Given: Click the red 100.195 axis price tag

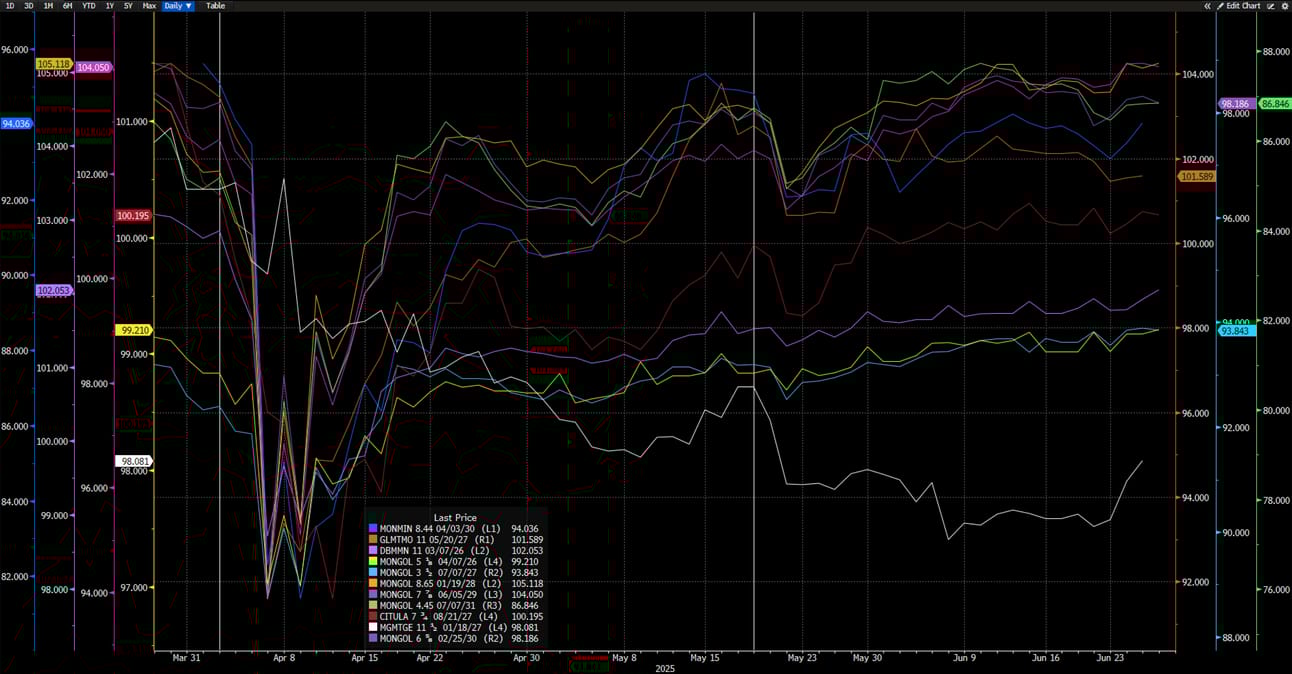Looking at the screenshot, I should tap(133, 216).
